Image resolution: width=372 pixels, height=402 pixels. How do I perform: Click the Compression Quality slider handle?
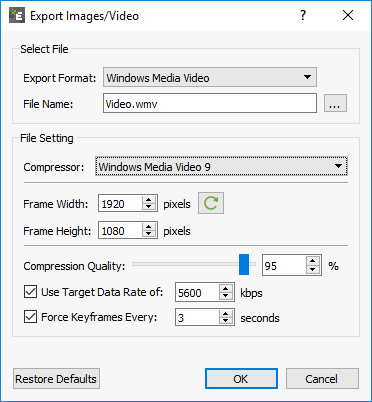tap(244, 264)
